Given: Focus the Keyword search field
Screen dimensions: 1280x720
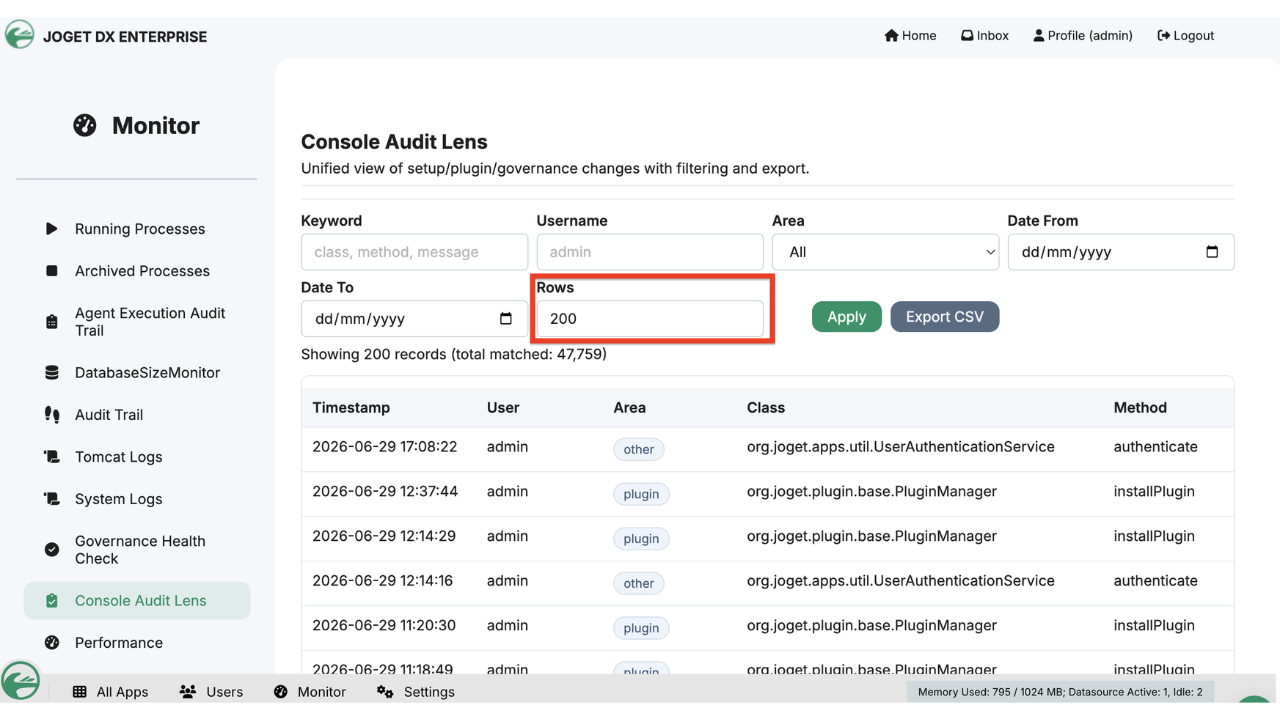Looking at the screenshot, I should pos(414,252).
